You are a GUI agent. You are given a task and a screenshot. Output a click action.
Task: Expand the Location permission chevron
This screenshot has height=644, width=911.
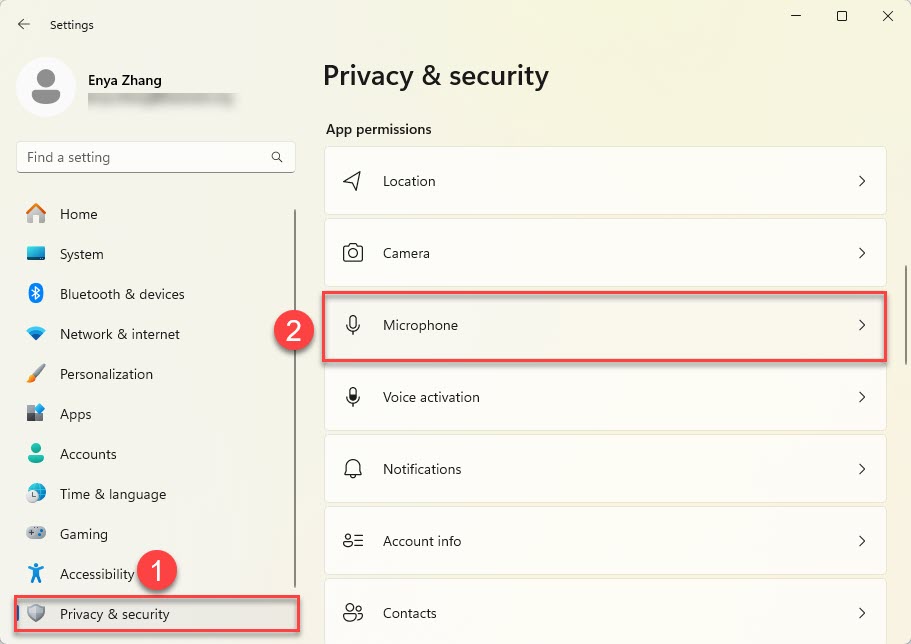(861, 181)
